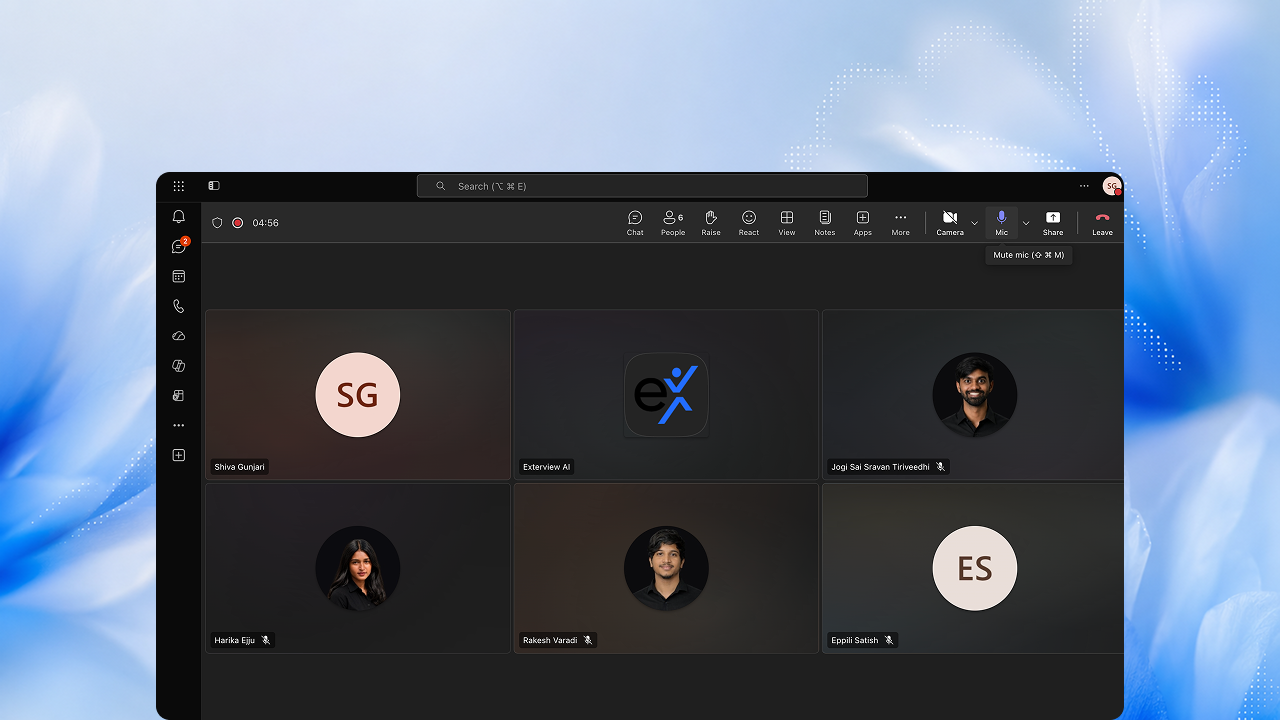Click the shield icon beside the recording indicator
This screenshot has width=1280, height=720.
[217, 223]
